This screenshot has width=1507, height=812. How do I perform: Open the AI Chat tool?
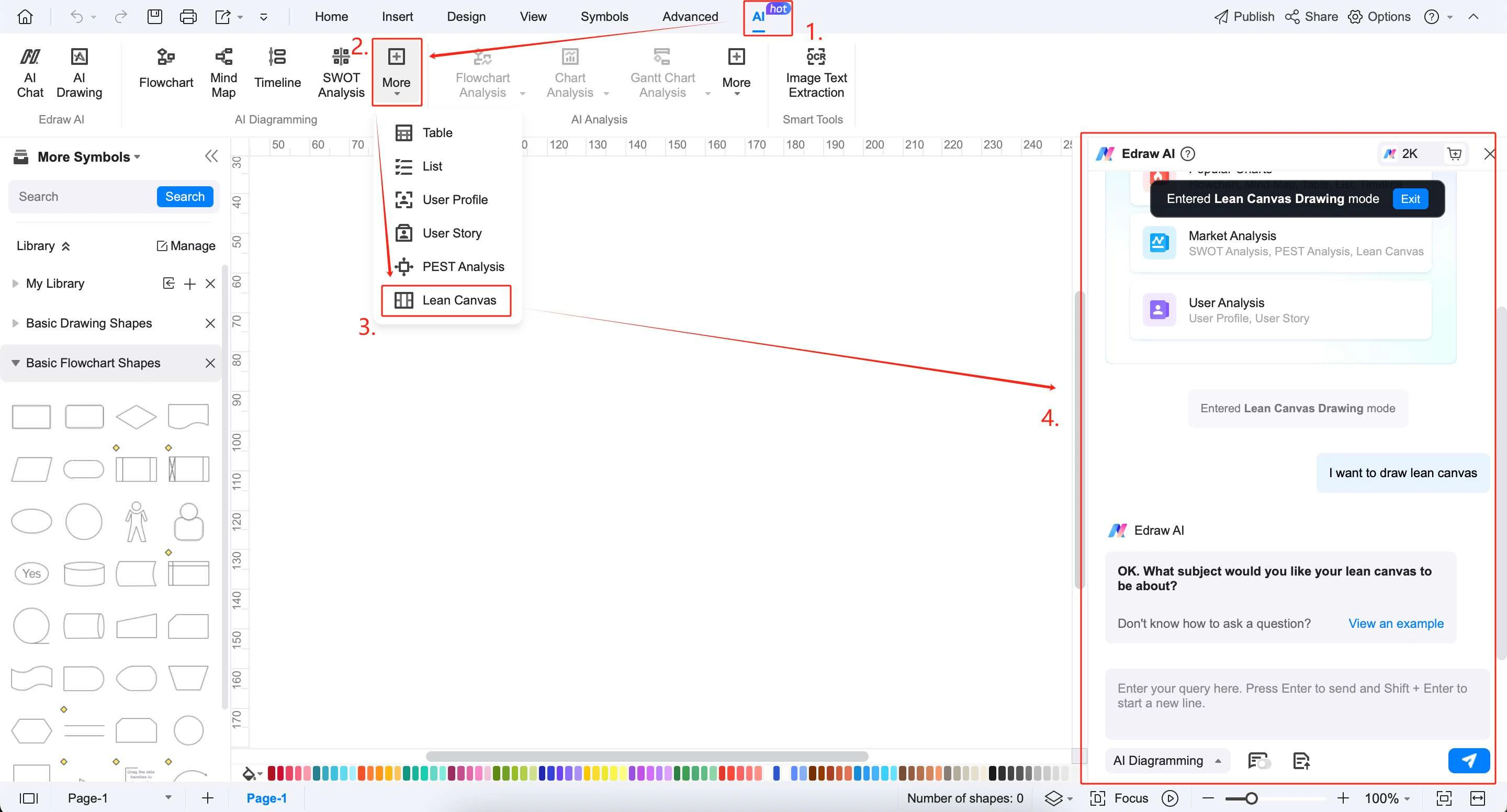tap(30, 73)
